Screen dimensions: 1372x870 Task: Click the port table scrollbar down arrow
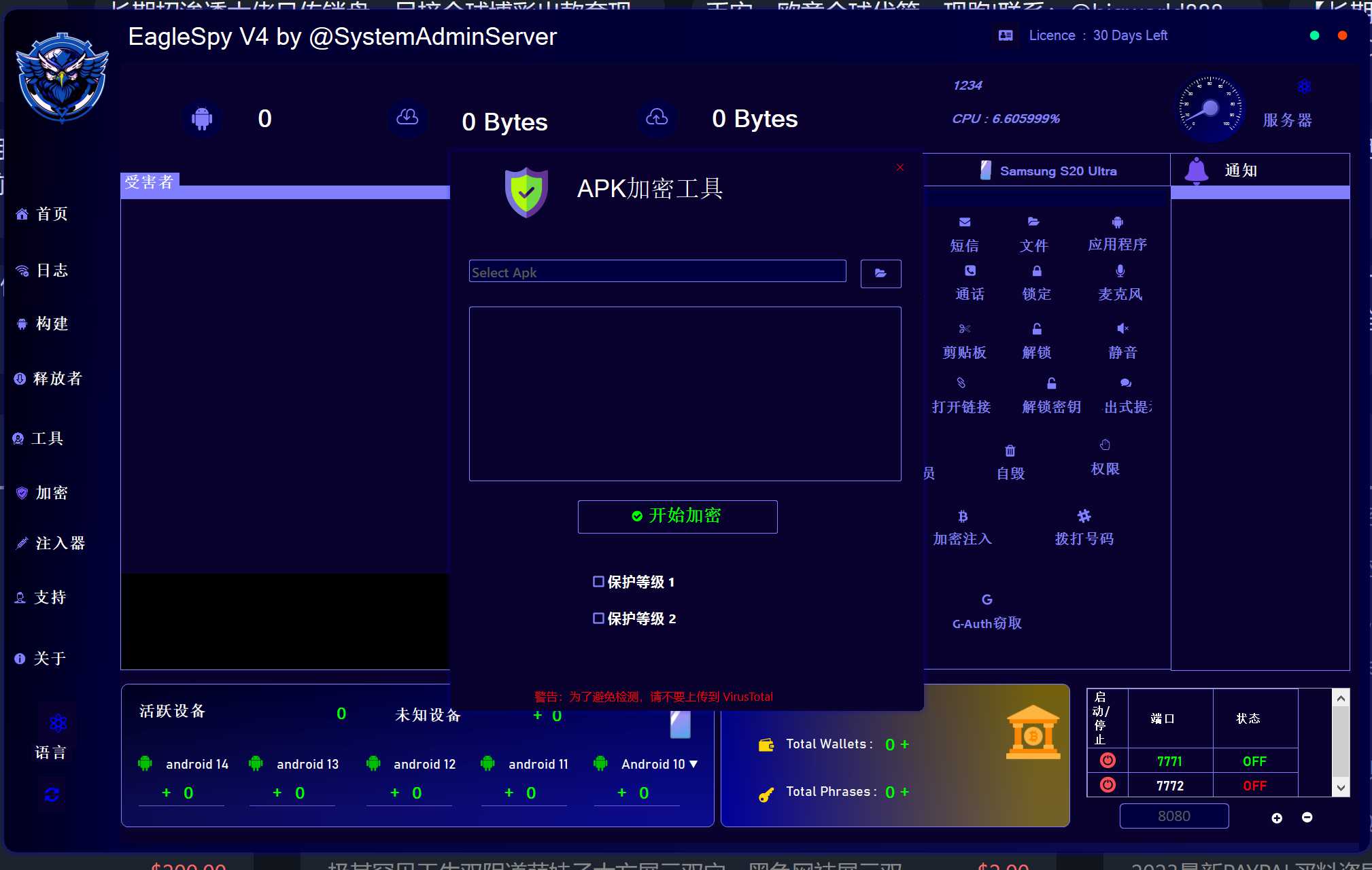pos(1341,788)
